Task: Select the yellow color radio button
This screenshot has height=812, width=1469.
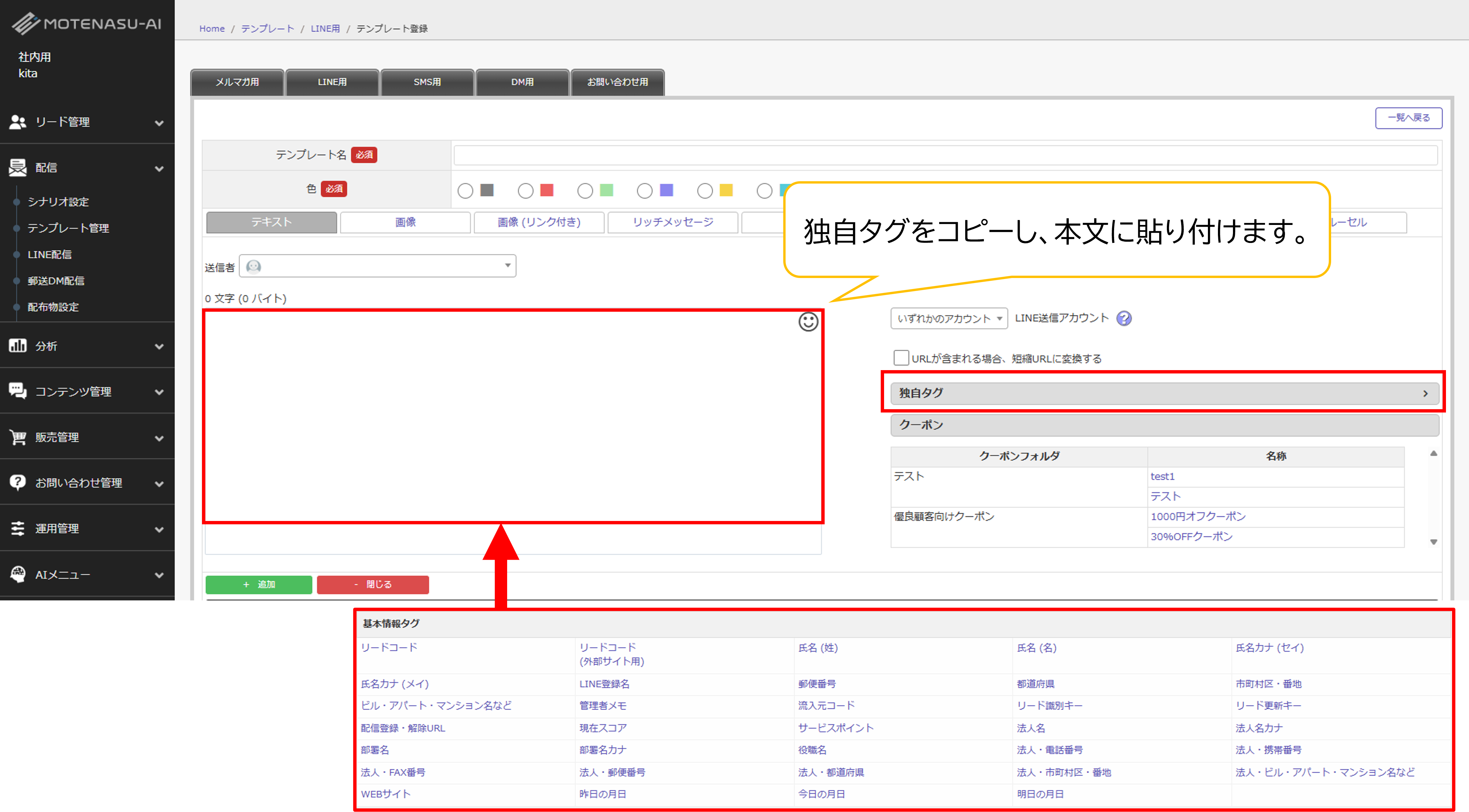Action: [x=705, y=191]
